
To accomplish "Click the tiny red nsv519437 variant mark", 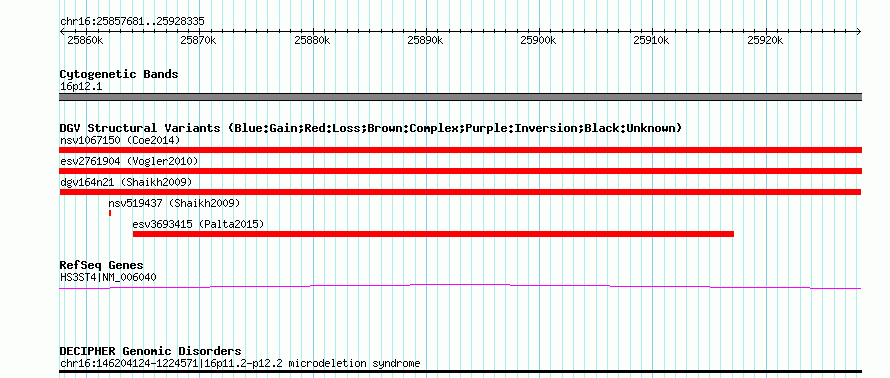I will 110,213.
